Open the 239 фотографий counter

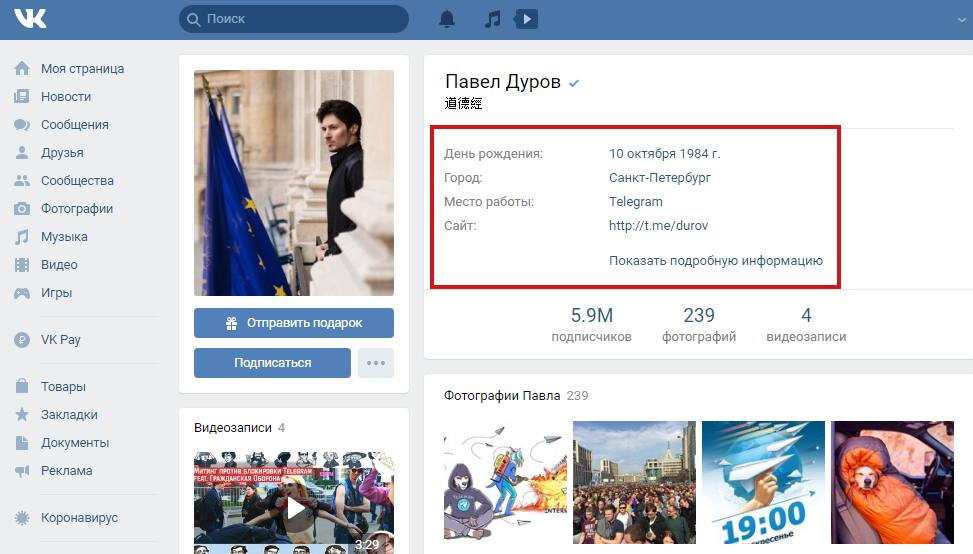coord(699,325)
